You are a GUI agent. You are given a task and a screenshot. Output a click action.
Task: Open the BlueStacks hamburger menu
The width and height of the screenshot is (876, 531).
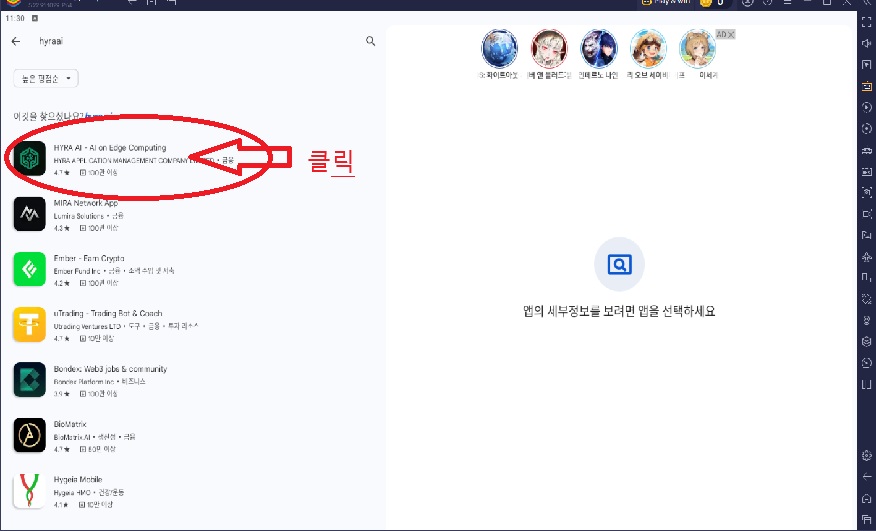tap(787, 3)
